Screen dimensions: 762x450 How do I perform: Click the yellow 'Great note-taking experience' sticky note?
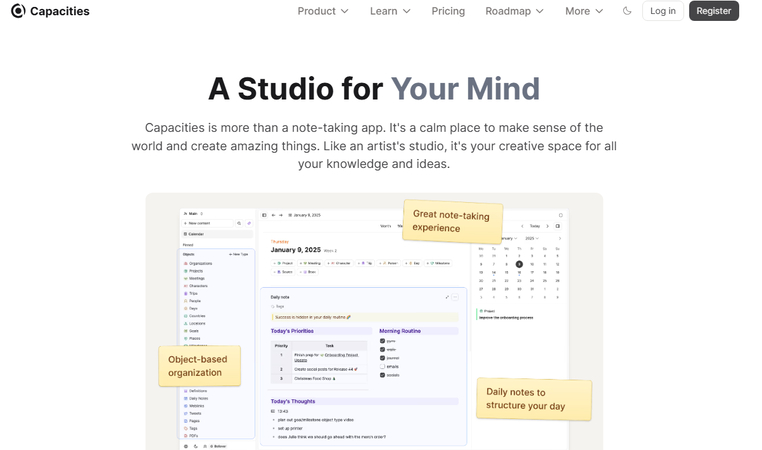[451, 220]
